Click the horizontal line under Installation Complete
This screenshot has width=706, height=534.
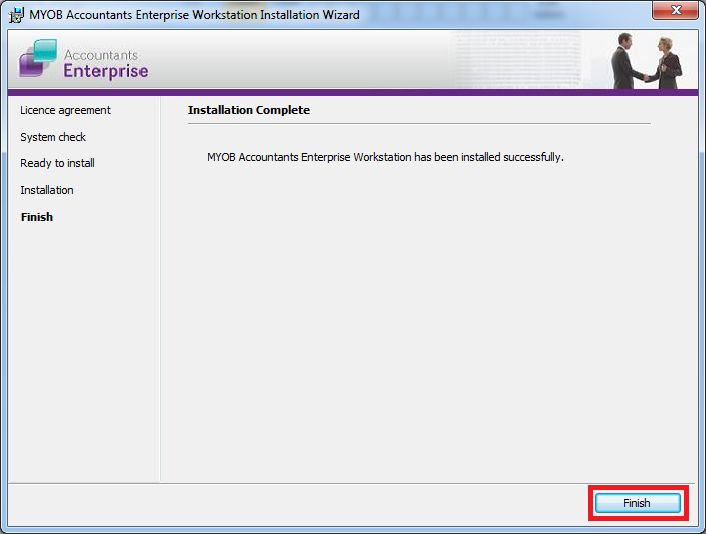point(419,124)
